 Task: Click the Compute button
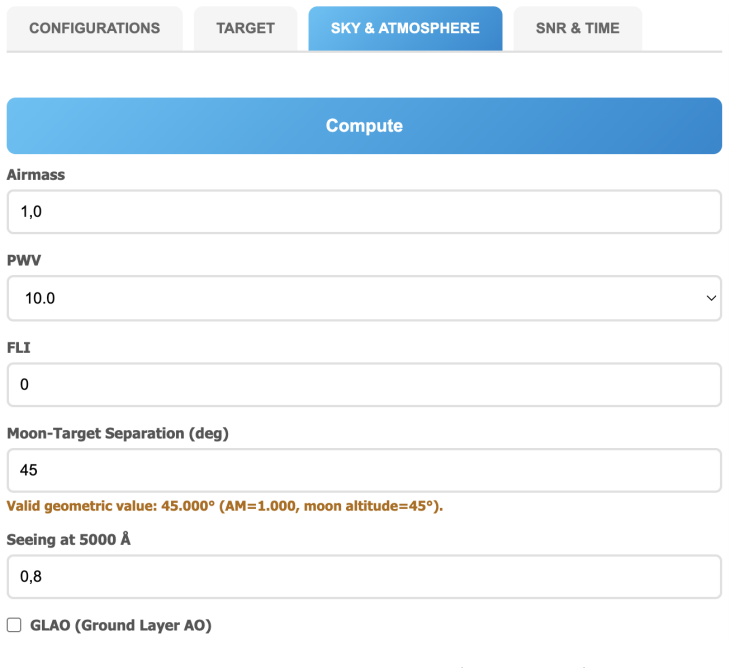click(364, 126)
